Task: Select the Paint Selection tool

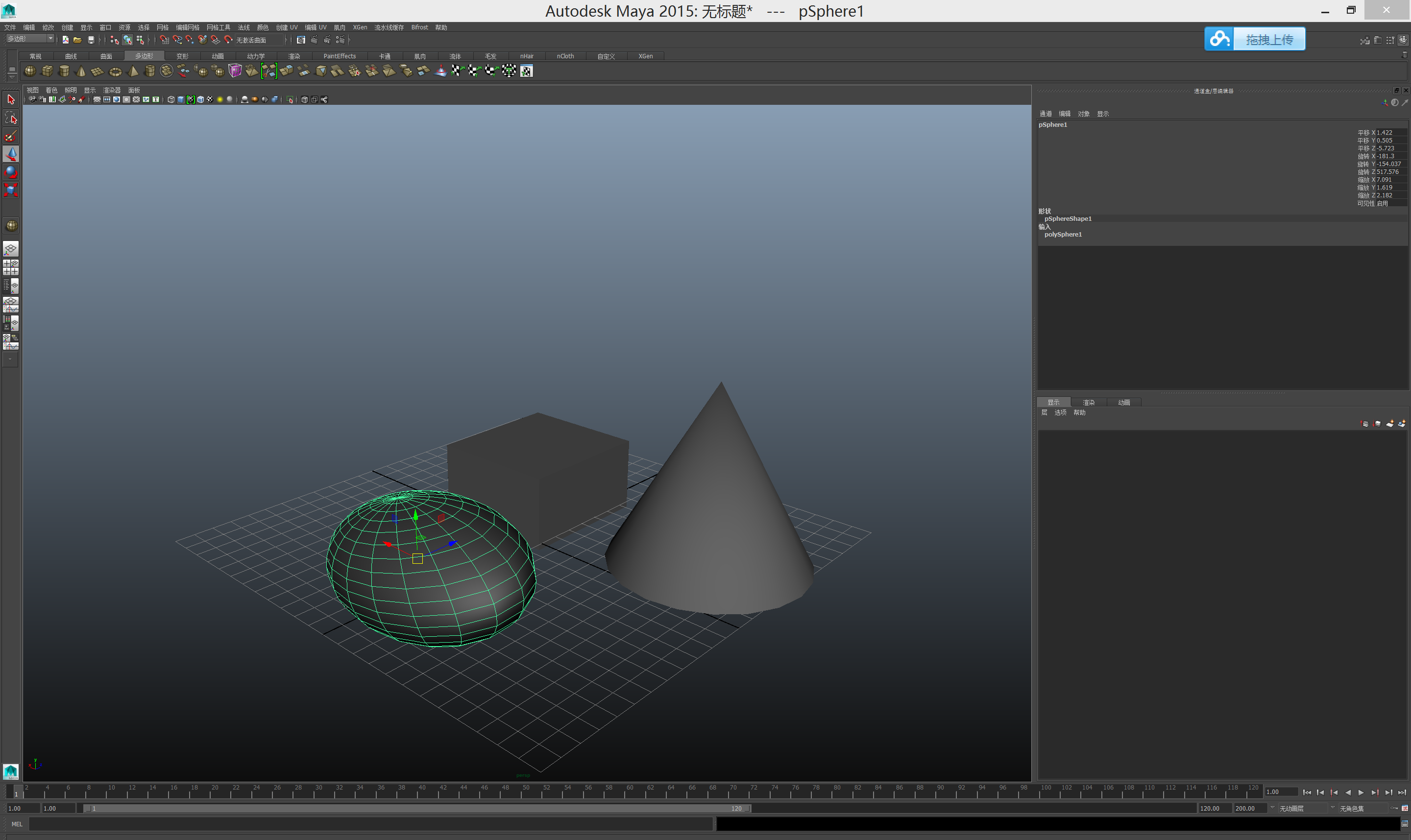Action: [x=11, y=136]
